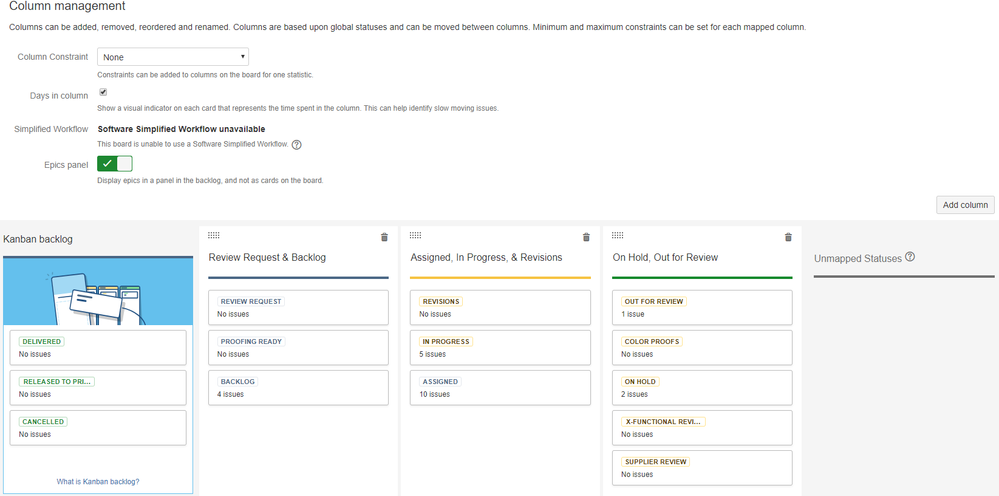
Task: Select the SUPPLIER REVIEW status card
Action: [x=702, y=467]
